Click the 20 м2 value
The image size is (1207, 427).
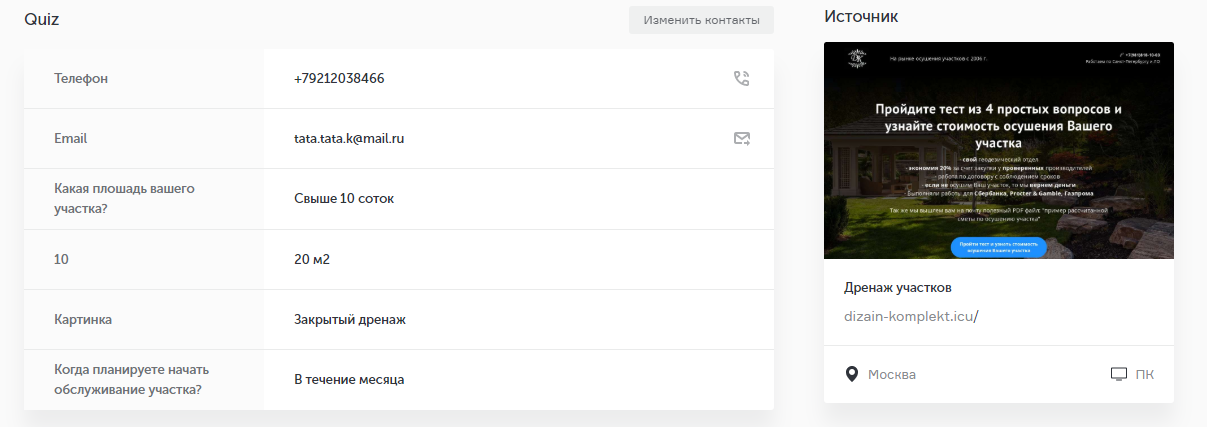pos(312,260)
